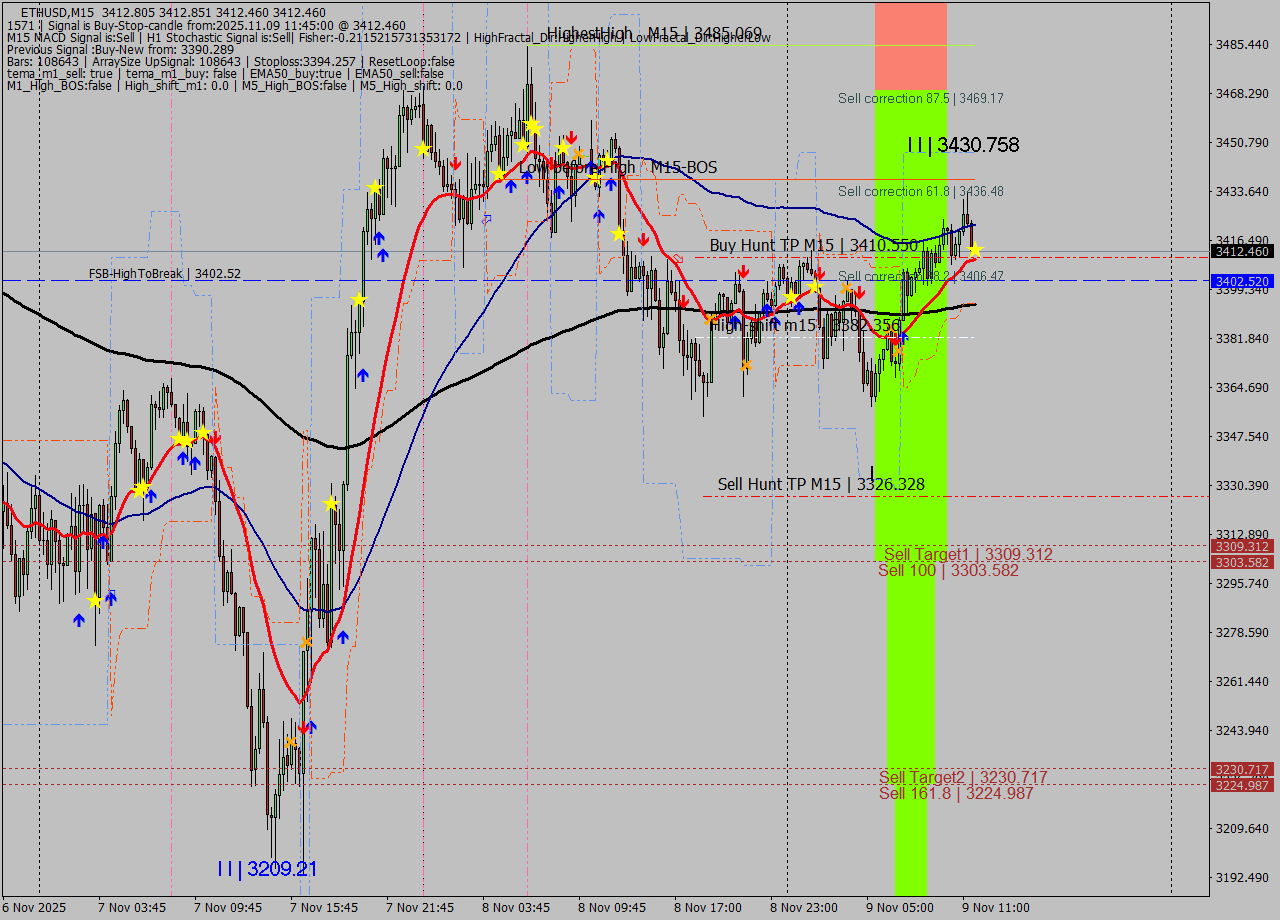Click the lowest yellow star near 7 Nov 03:45

pos(95,600)
